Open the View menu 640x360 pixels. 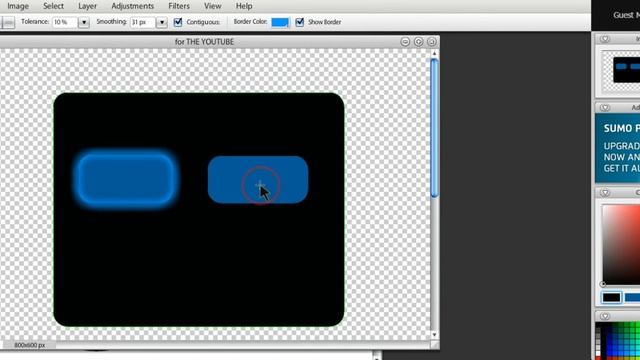213,6
